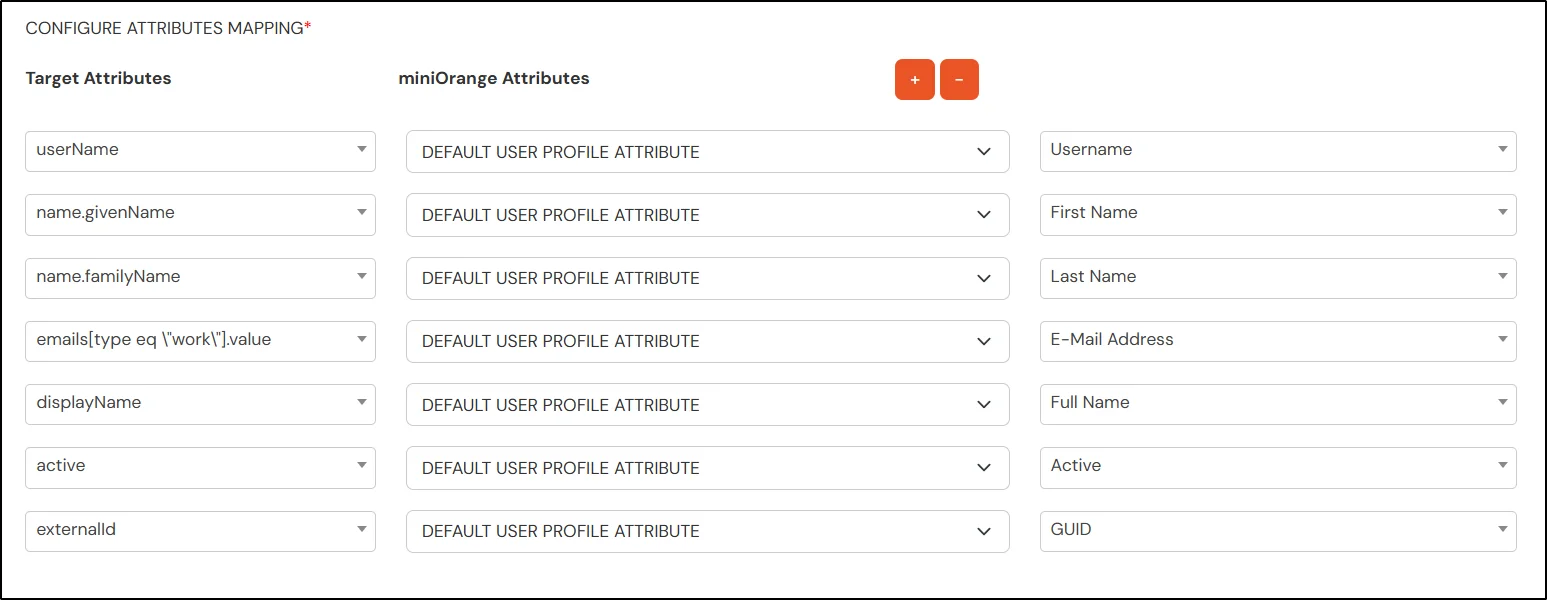
Task: Click the minus button to remove attribute row
Action: (959, 80)
